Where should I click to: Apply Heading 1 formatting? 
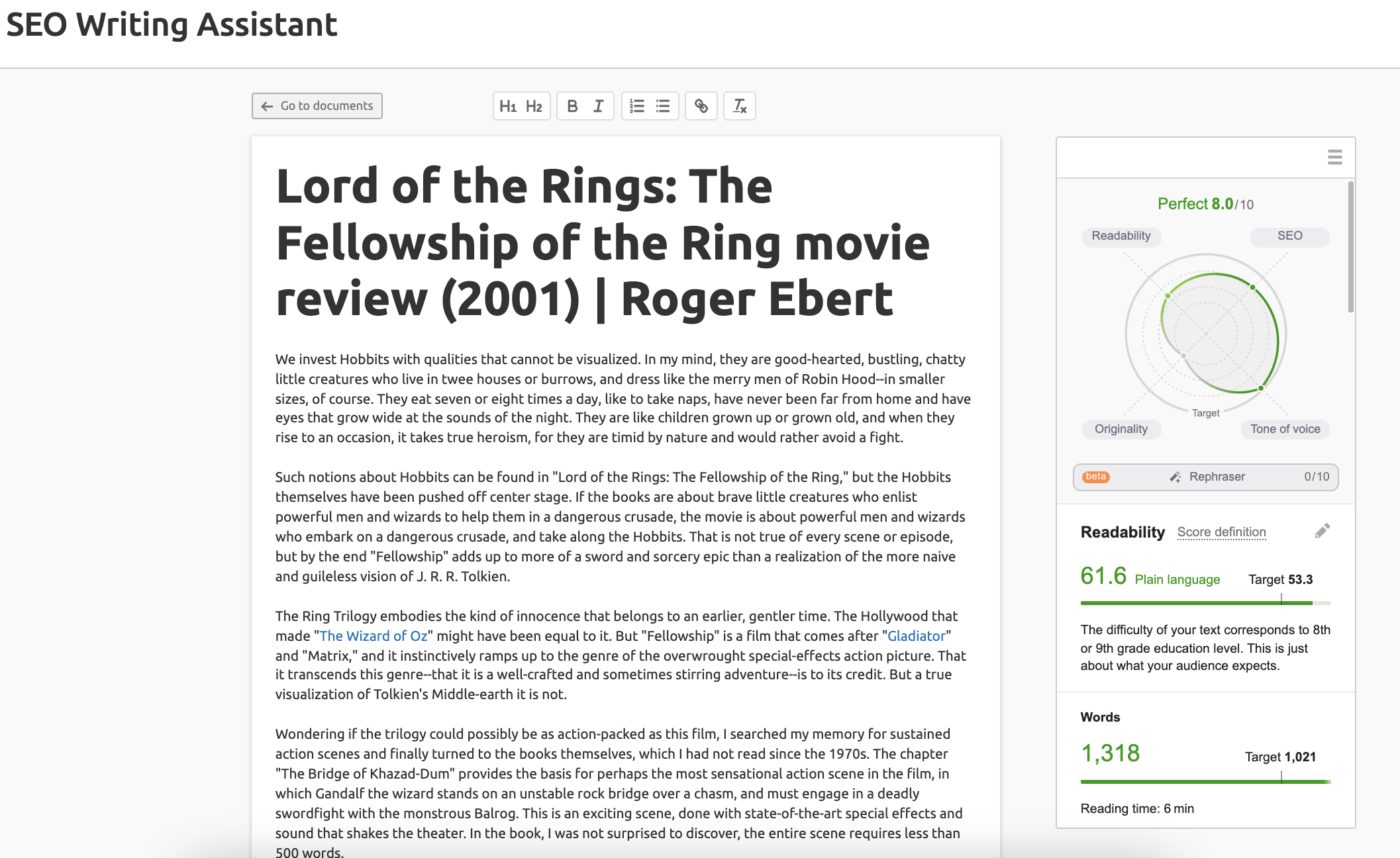(x=508, y=106)
